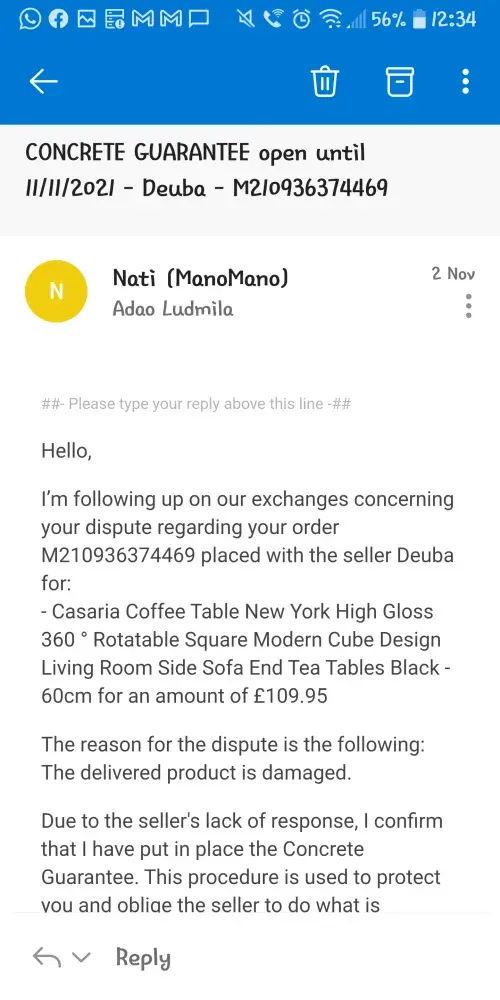This screenshot has width=500, height=1000.
Task: Tap the reply arrow icon at bottom
Action: (x=45, y=957)
